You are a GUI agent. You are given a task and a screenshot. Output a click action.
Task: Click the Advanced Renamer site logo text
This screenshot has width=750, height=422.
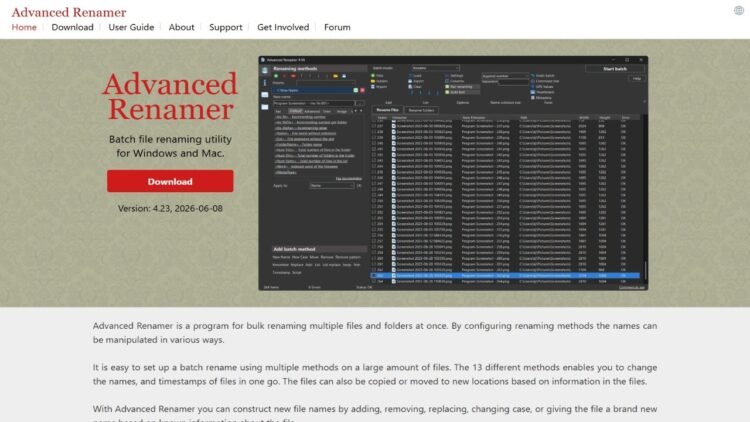click(x=69, y=12)
